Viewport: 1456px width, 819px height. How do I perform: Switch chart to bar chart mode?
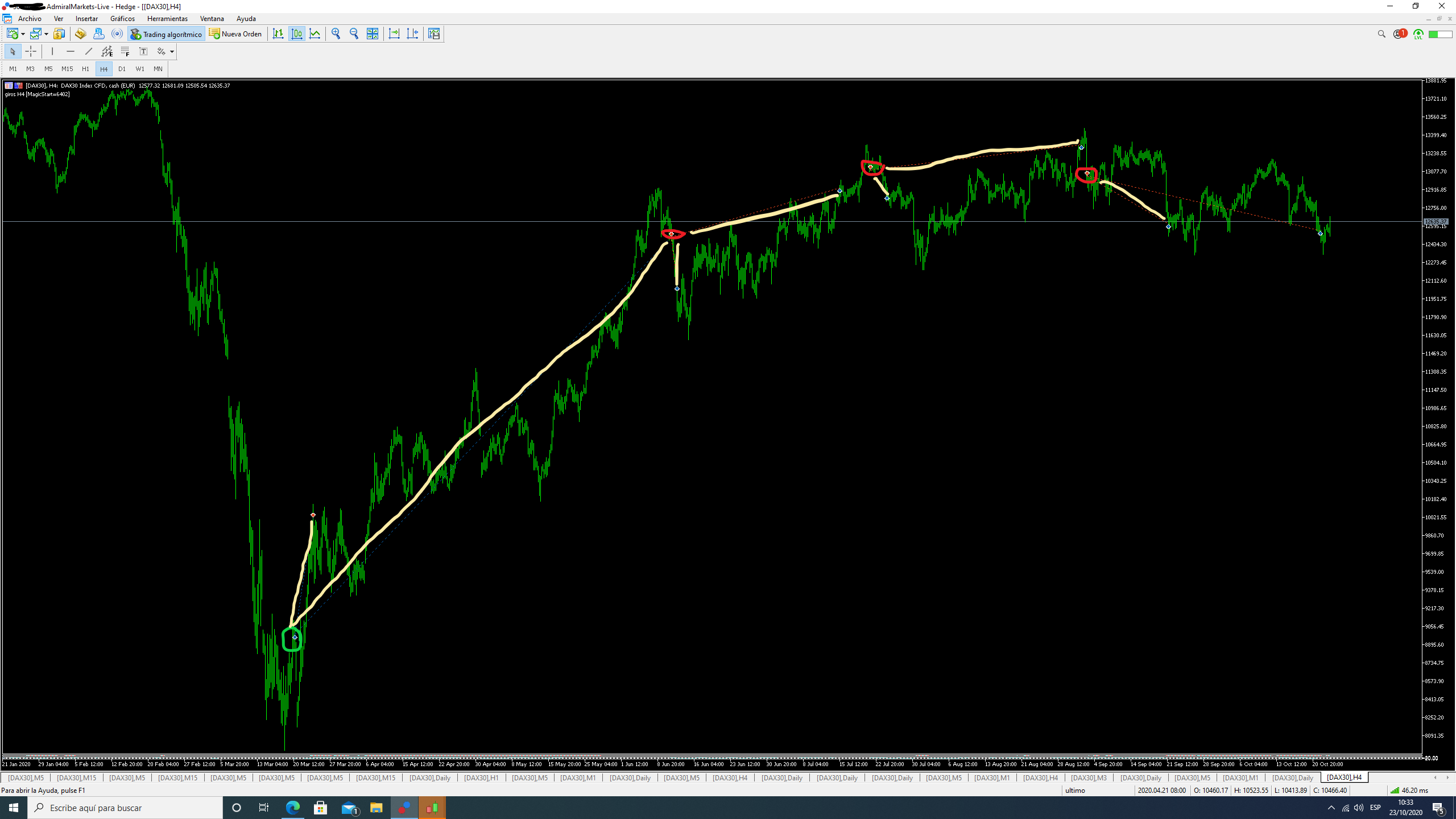pyautogui.click(x=278, y=34)
